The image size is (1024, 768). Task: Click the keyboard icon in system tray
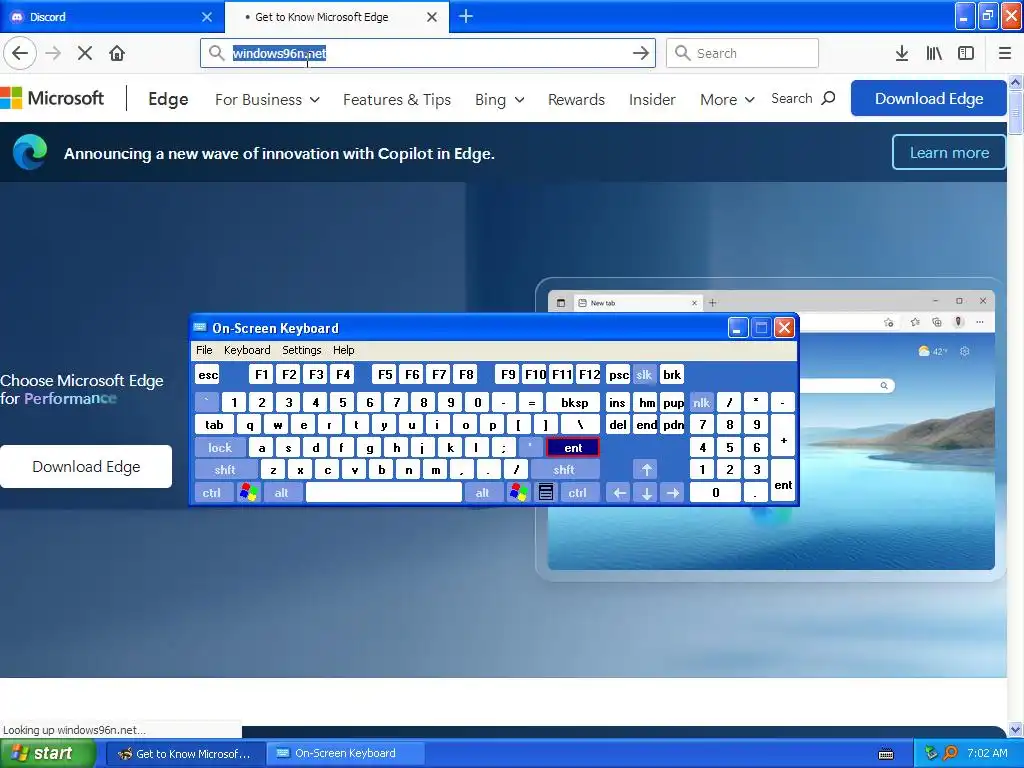(886, 754)
